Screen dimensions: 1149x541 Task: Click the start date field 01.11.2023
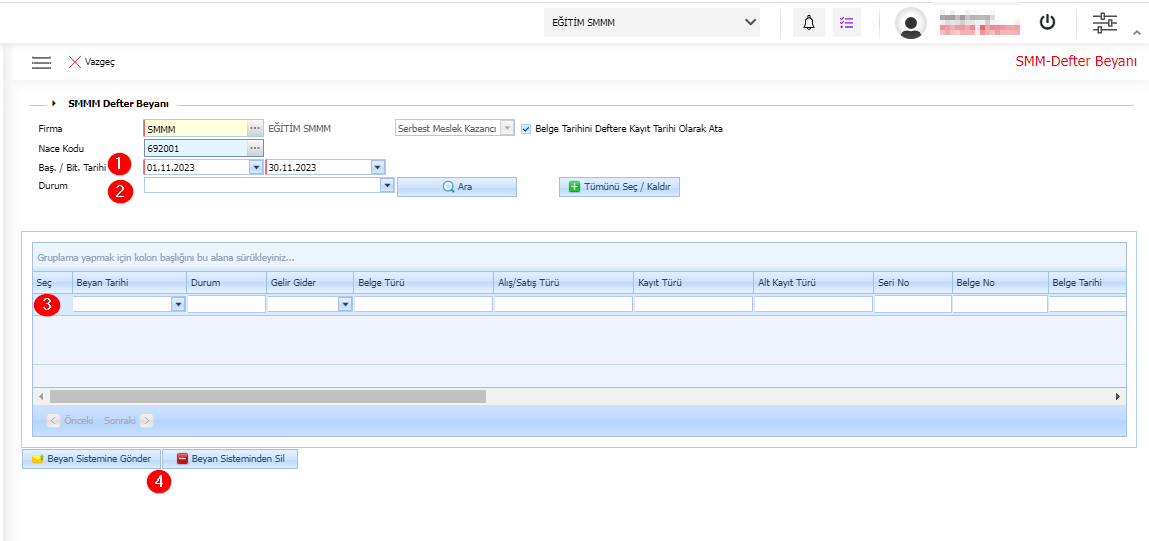coord(196,167)
